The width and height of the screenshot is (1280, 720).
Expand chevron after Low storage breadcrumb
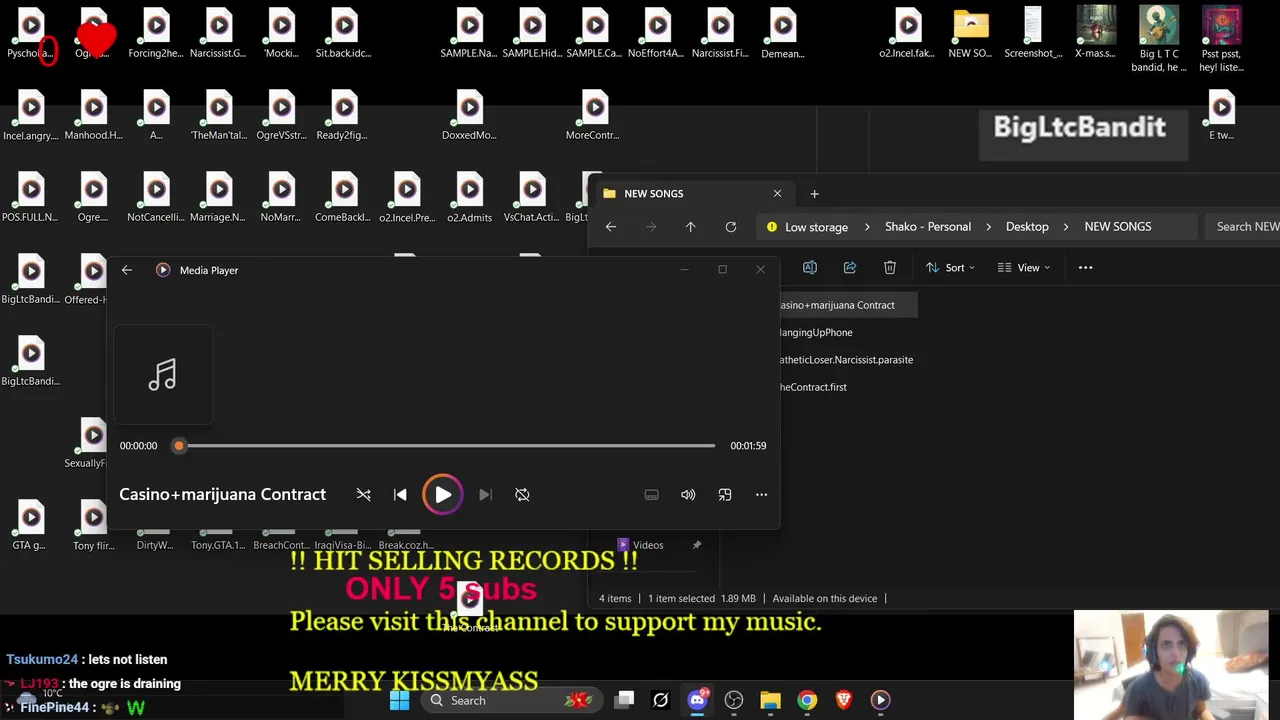click(867, 227)
